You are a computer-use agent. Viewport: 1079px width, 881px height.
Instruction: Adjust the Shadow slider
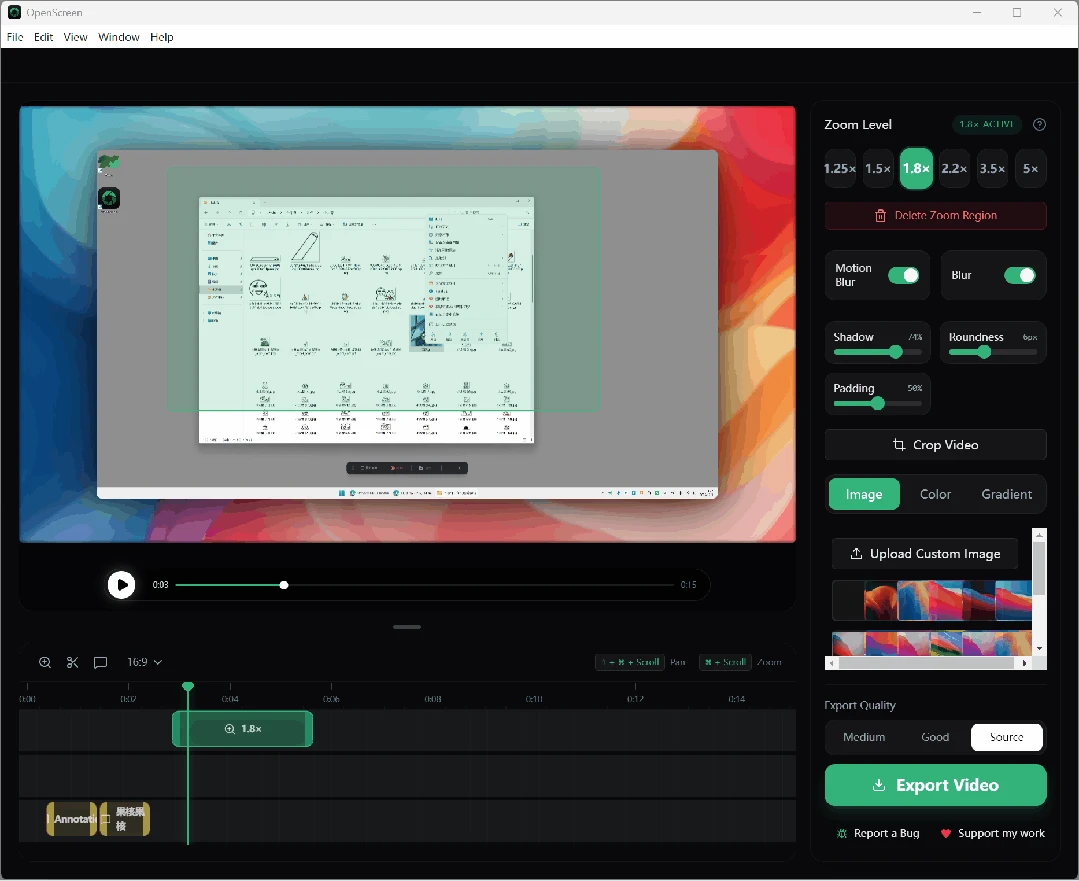[877, 352]
